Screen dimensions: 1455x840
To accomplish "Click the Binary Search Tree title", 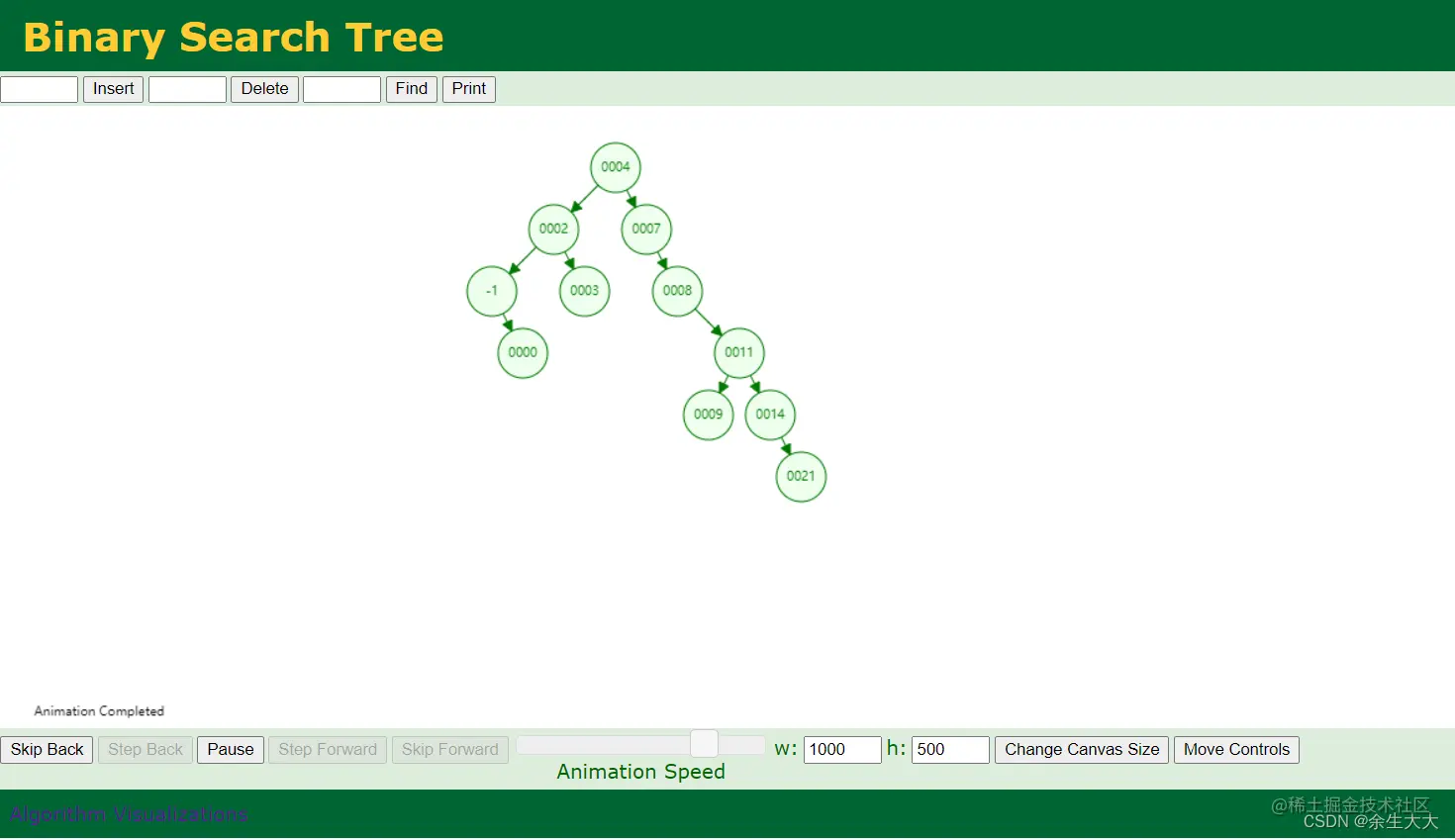I will coord(234,38).
